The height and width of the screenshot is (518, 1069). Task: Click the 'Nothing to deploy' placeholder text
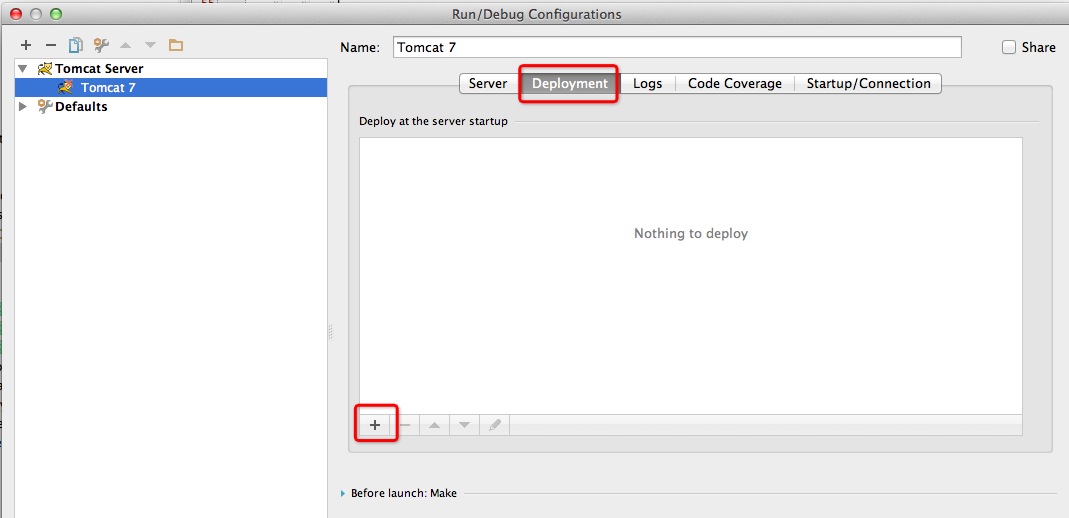pos(691,234)
